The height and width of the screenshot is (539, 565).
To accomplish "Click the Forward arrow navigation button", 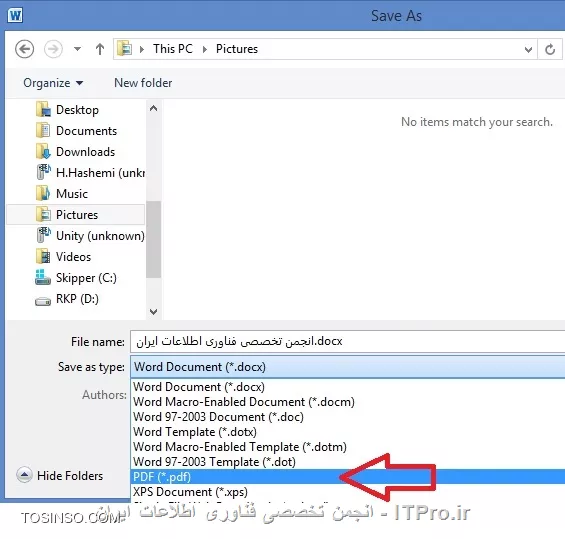I will (x=53, y=49).
